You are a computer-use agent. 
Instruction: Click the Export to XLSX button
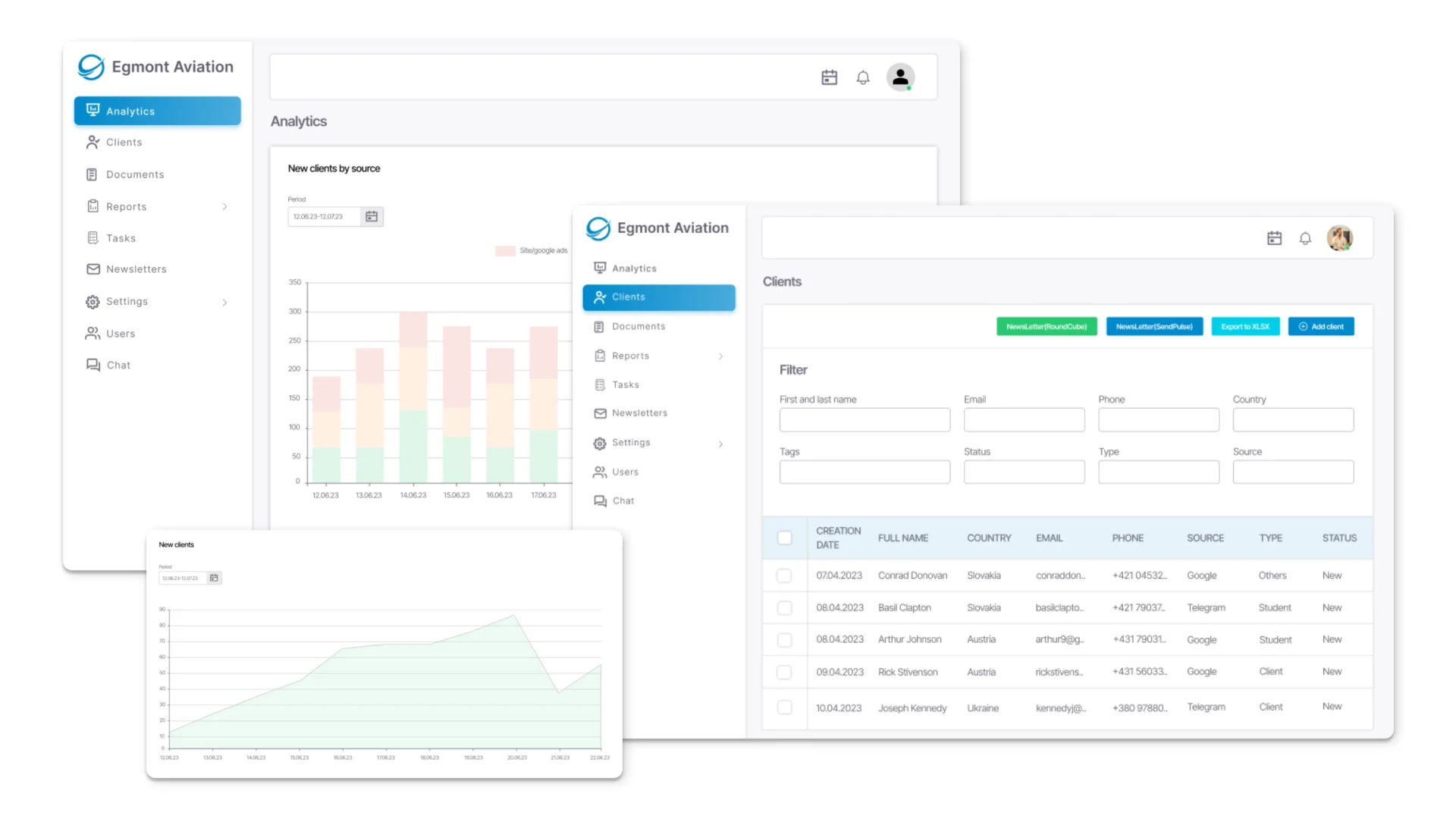[x=1244, y=327]
